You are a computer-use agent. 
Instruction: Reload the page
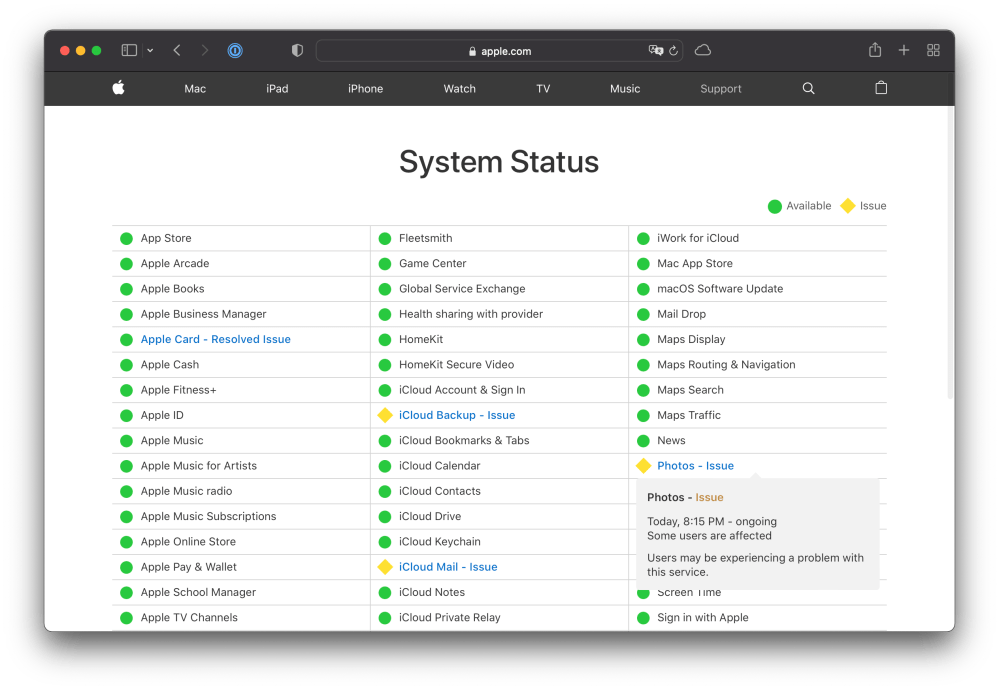coord(674,50)
